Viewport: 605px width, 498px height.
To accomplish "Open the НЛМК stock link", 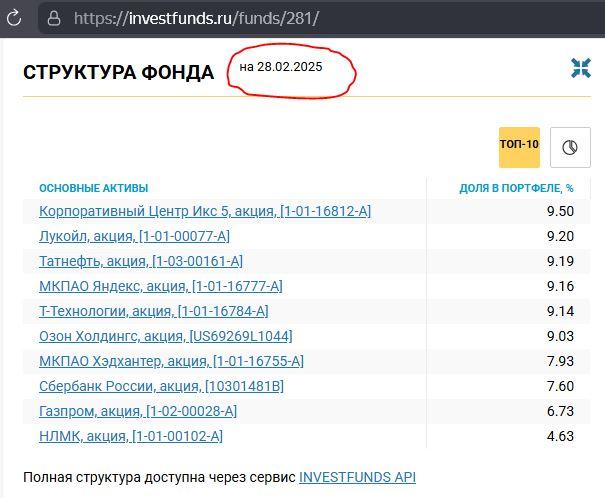I will (x=131, y=436).
